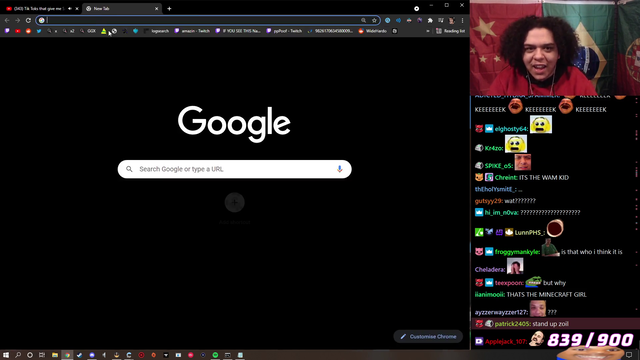The height and width of the screenshot is (360, 640).
Task: Open the Extensions puzzle icon
Action: [430, 20]
